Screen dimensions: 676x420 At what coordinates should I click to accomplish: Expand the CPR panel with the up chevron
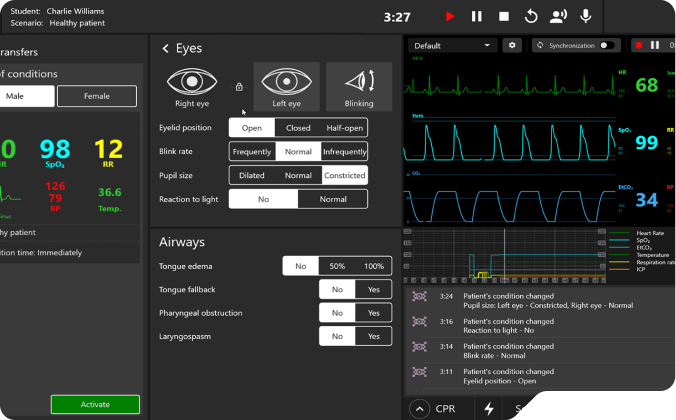coord(419,408)
